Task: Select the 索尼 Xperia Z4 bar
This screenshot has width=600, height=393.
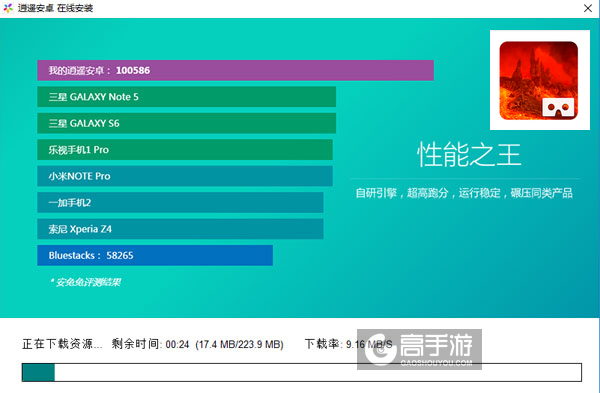Action: [x=180, y=229]
